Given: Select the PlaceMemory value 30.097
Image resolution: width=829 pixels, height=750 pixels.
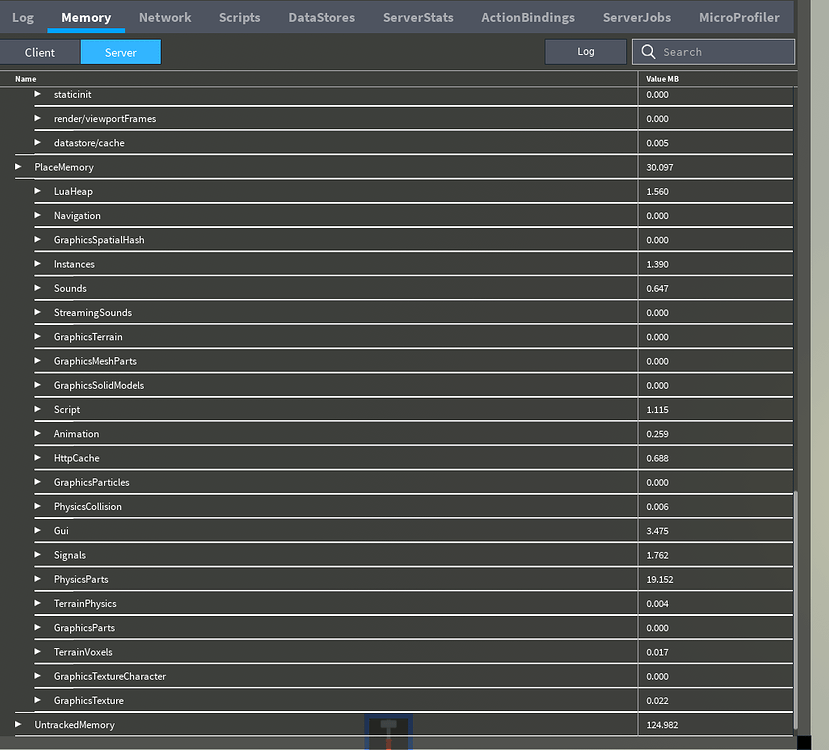Looking at the screenshot, I should (x=660, y=167).
